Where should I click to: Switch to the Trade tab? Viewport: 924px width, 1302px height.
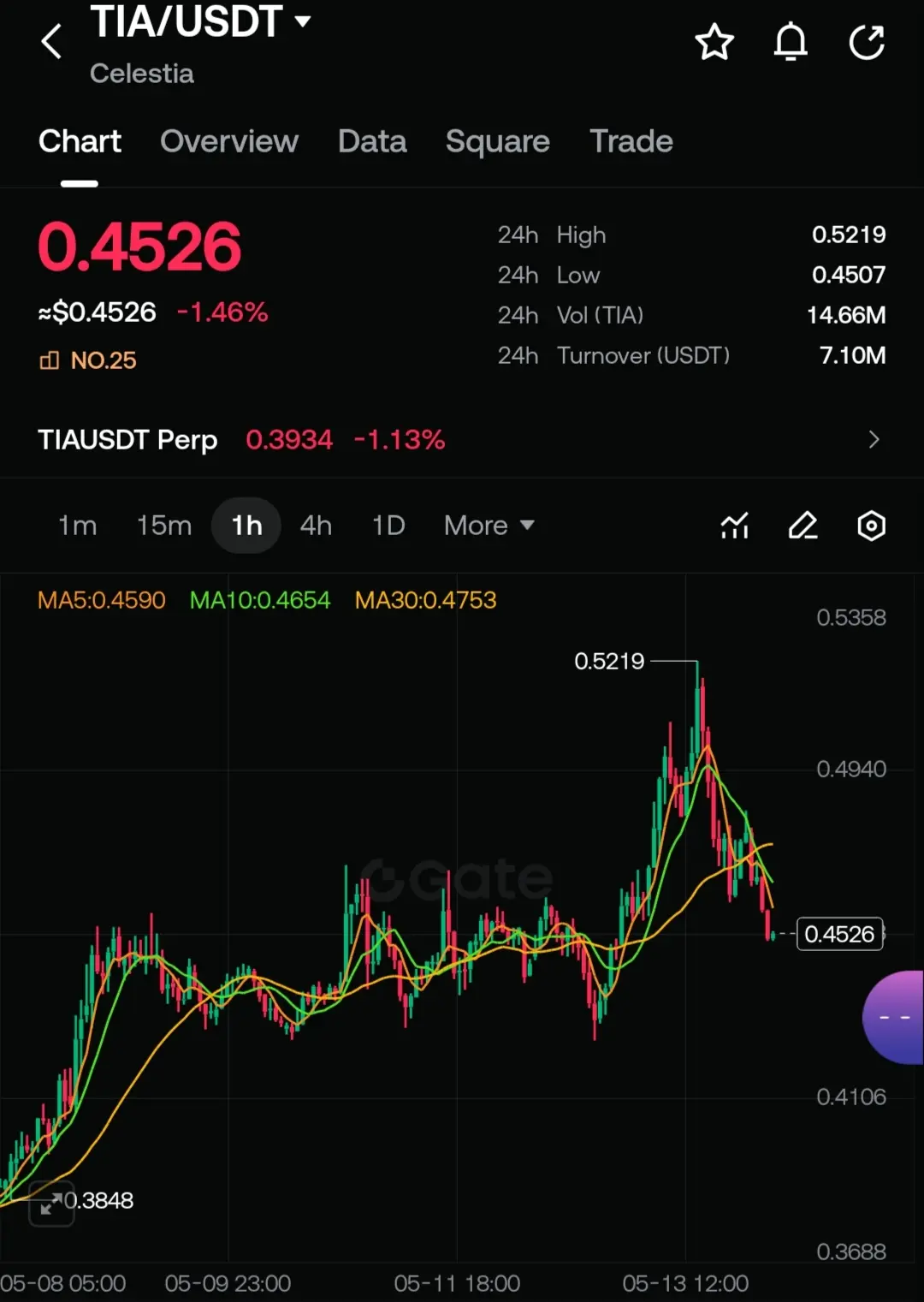(631, 141)
